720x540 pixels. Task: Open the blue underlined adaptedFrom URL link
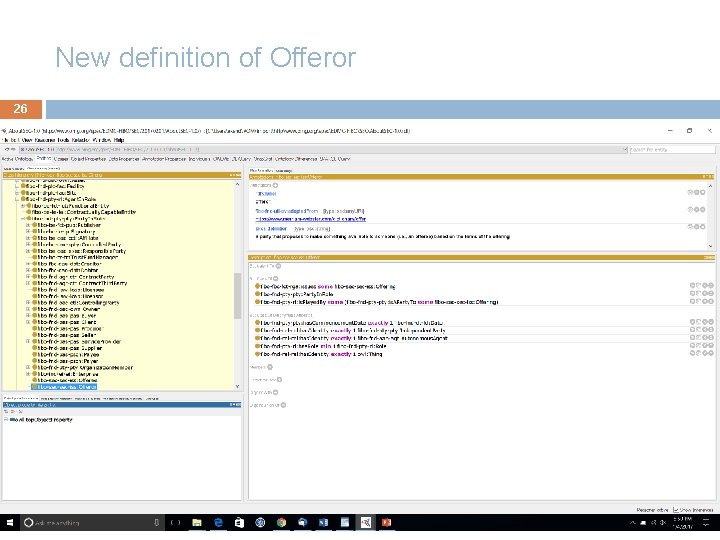311,219
